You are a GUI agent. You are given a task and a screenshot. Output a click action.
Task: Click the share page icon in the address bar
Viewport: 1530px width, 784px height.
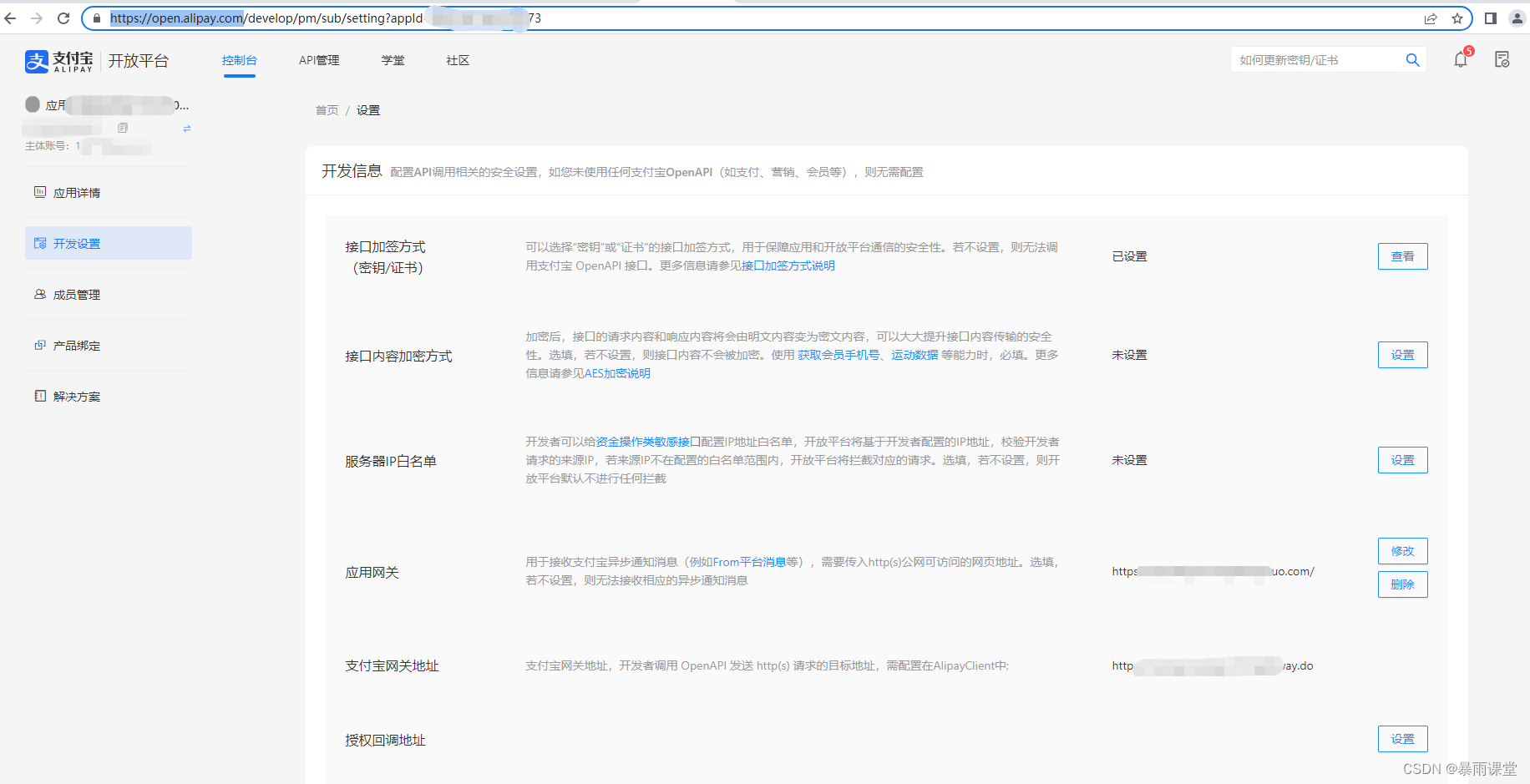click(x=1431, y=18)
